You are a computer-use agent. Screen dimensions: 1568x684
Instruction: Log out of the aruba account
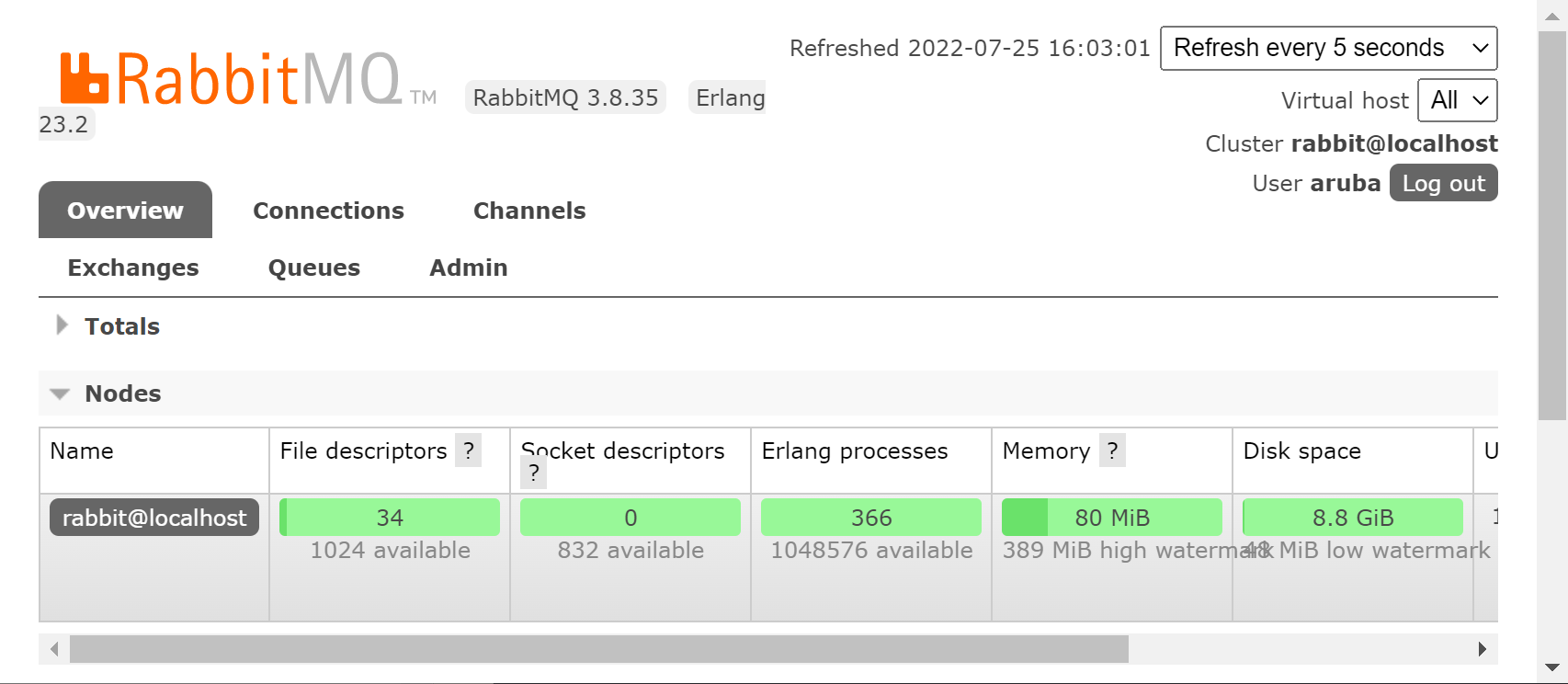point(1443,183)
